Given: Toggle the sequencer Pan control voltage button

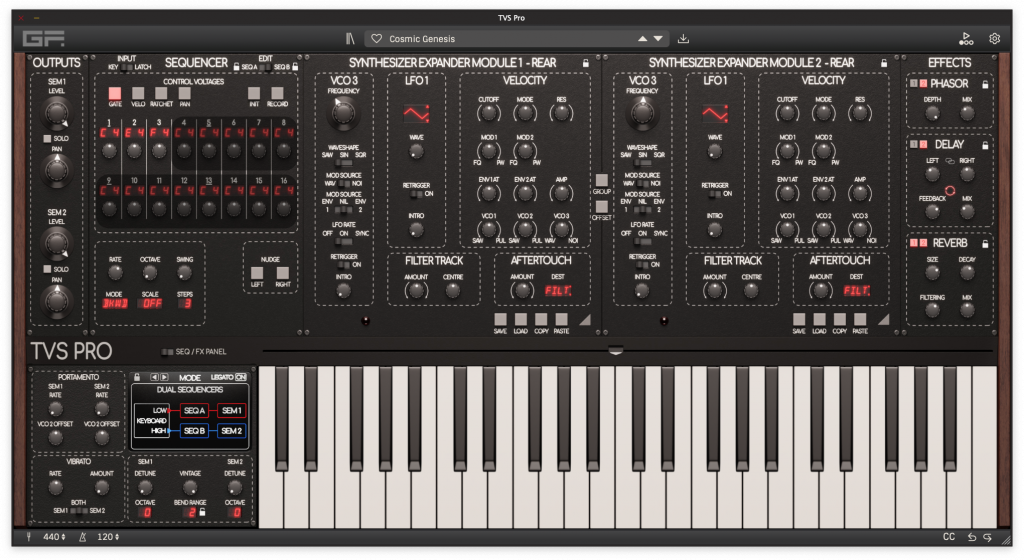Looking at the screenshot, I should coord(185,94).
